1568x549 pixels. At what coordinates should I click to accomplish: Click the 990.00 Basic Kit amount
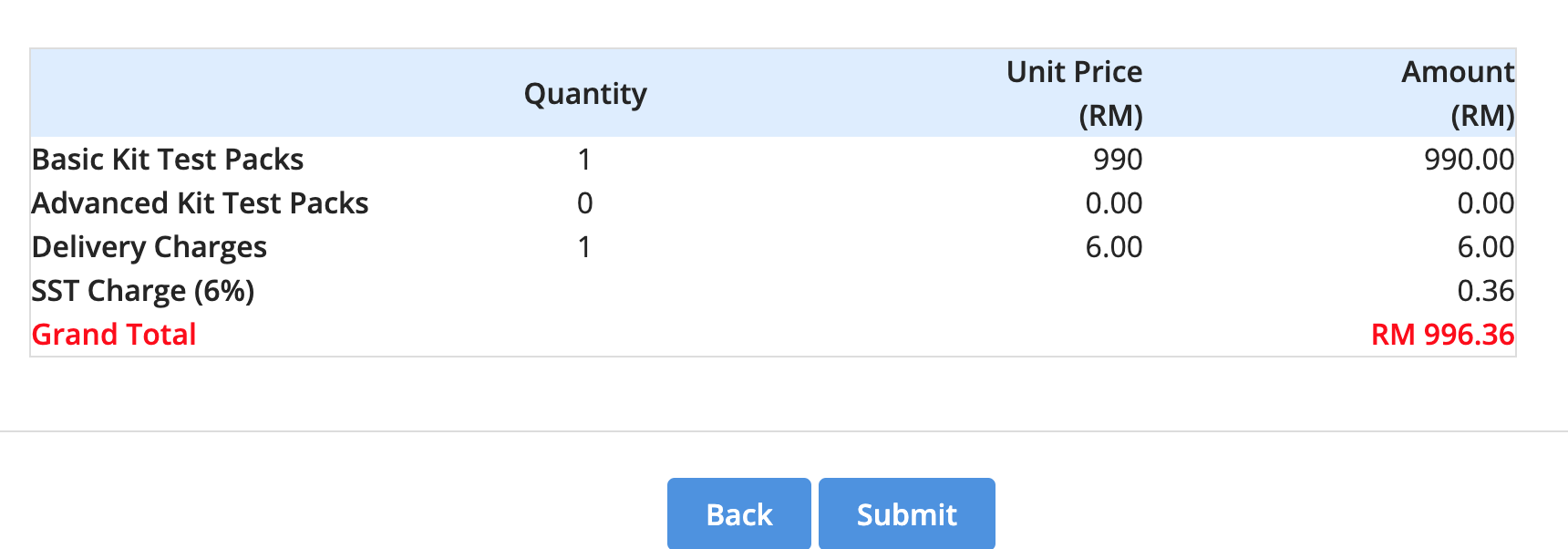click(x=1469, y=160)
